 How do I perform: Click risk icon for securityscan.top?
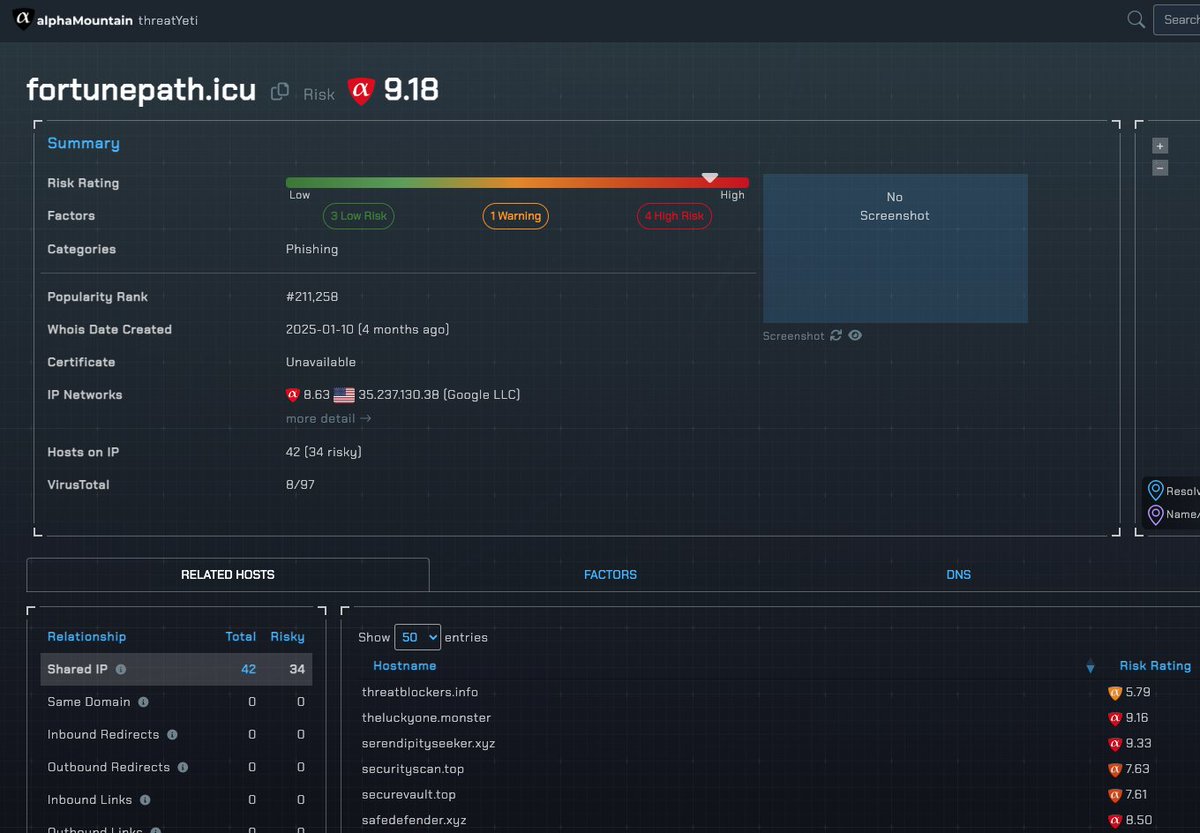[1115, 769]
